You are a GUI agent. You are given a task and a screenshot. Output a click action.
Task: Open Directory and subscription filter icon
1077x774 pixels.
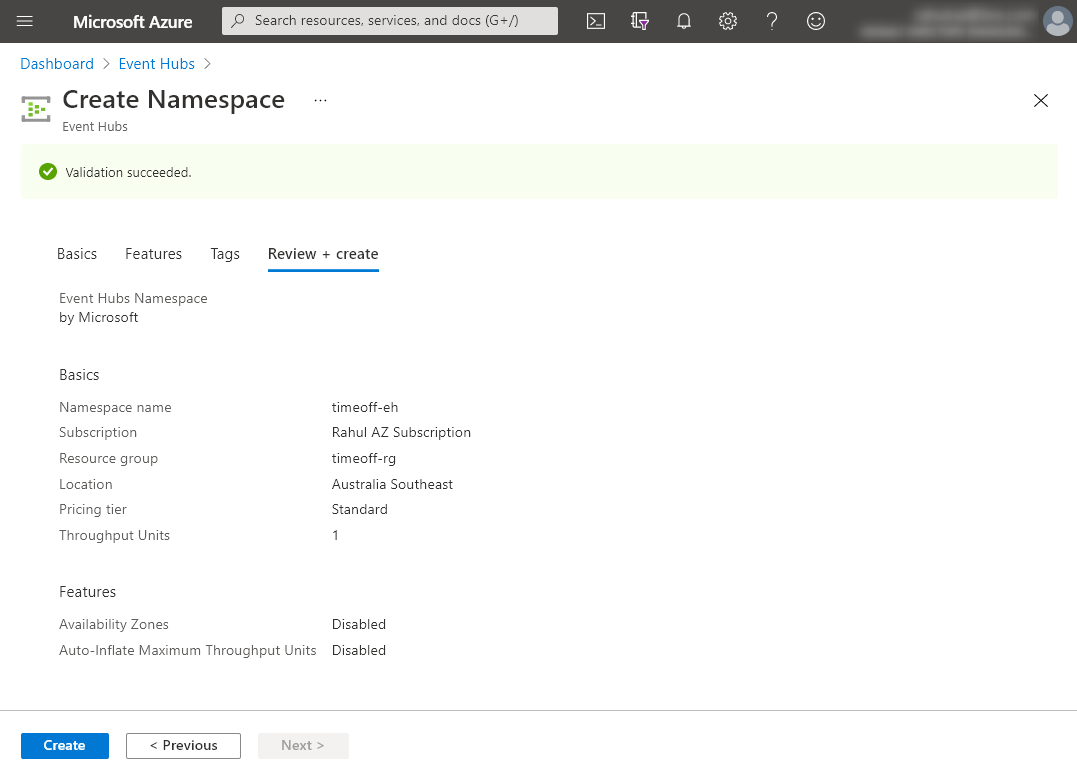(x=639, y=21)
